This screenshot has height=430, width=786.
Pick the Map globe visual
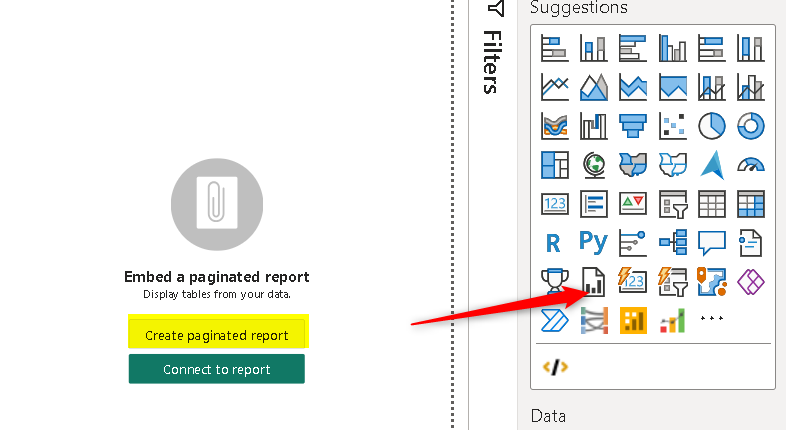click(x=593, y=164)
